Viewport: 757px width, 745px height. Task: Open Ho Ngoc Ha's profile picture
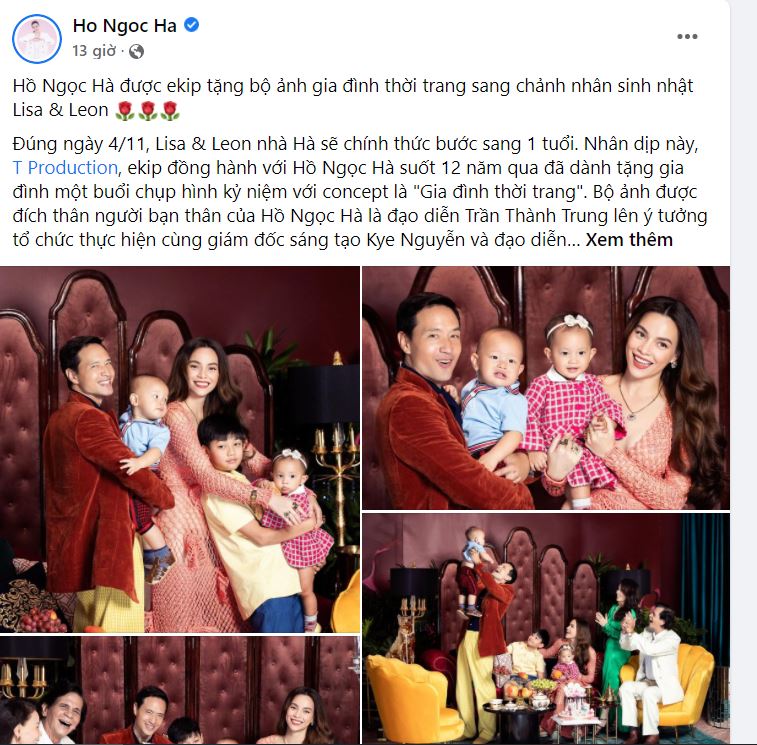point(37,39)
